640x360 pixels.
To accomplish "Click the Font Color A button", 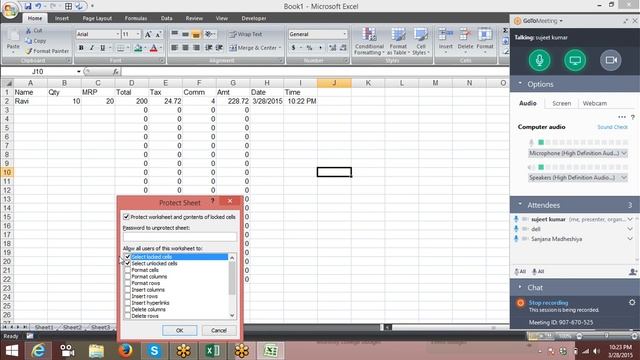I will pyautogui.click(x=153, y=48).
